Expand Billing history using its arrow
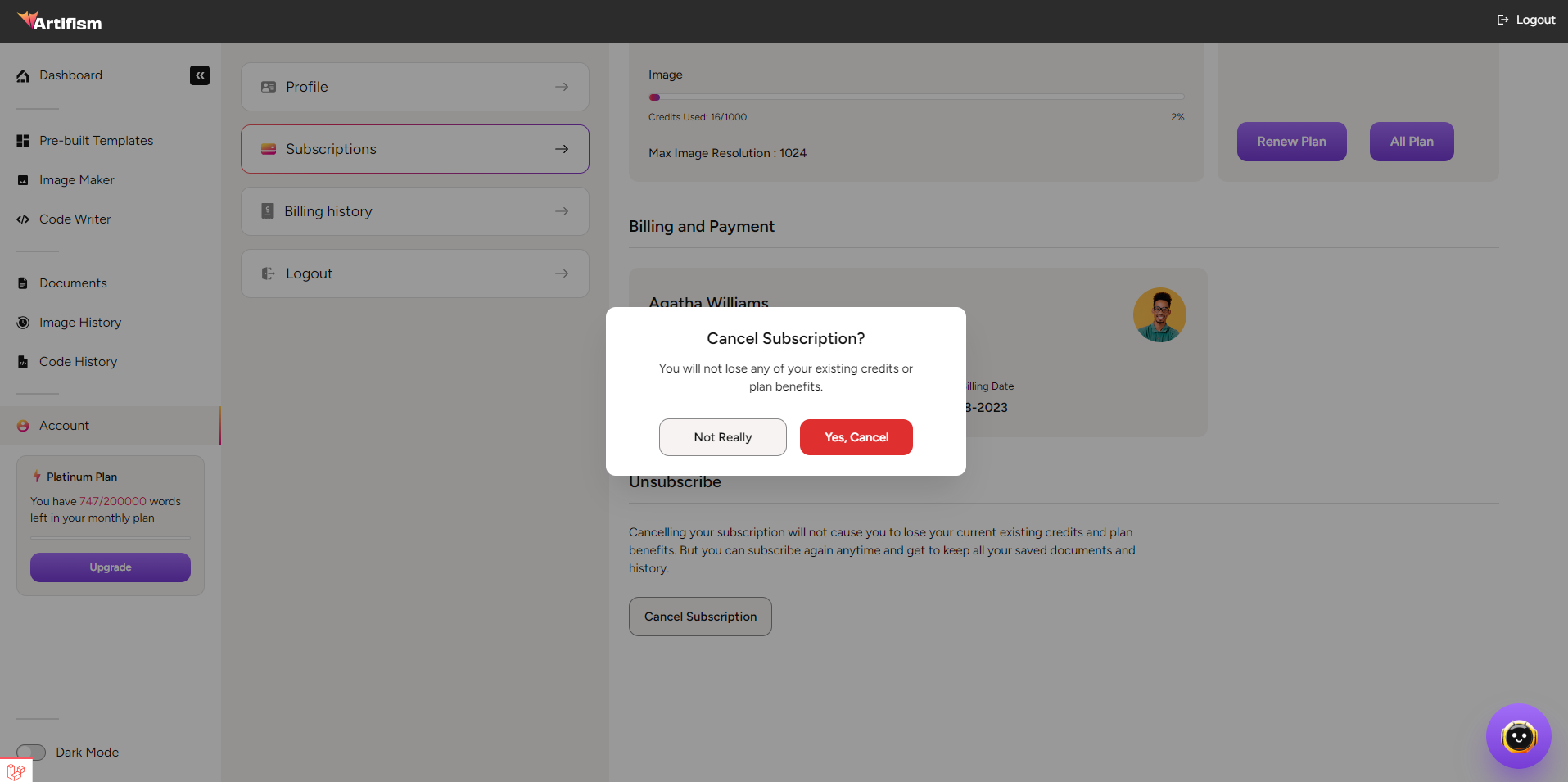Image resolution: width=1568 pixels, height=782 pixels. coord(562,210)
